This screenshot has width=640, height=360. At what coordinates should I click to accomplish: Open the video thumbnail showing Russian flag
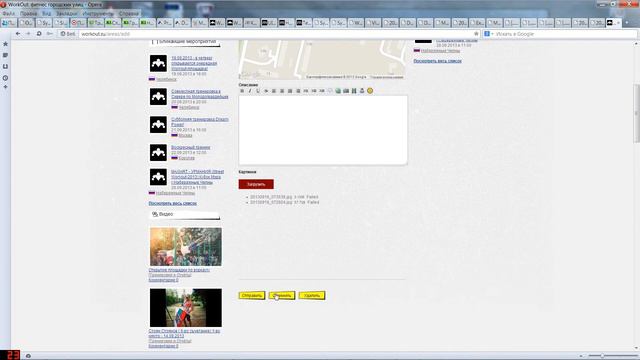(186, 308)
